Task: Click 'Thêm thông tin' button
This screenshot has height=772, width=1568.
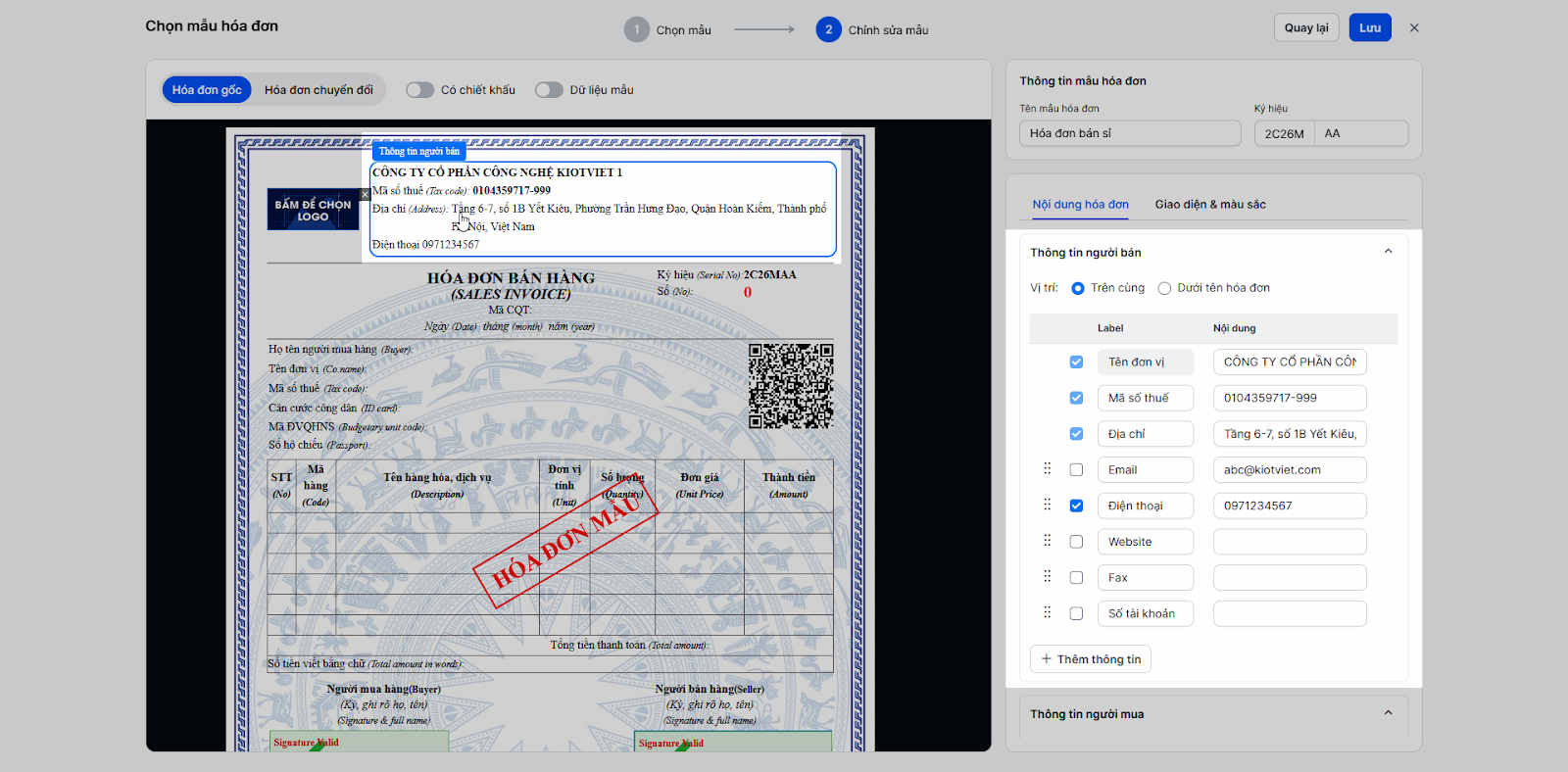Action: pos(1091,659)
